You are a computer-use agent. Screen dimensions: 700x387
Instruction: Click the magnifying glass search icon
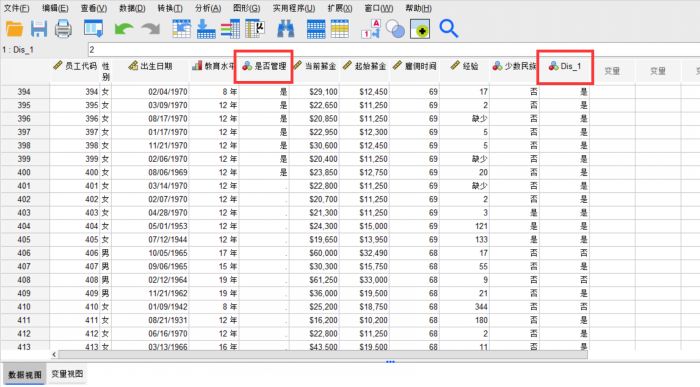tap(448, 29)
